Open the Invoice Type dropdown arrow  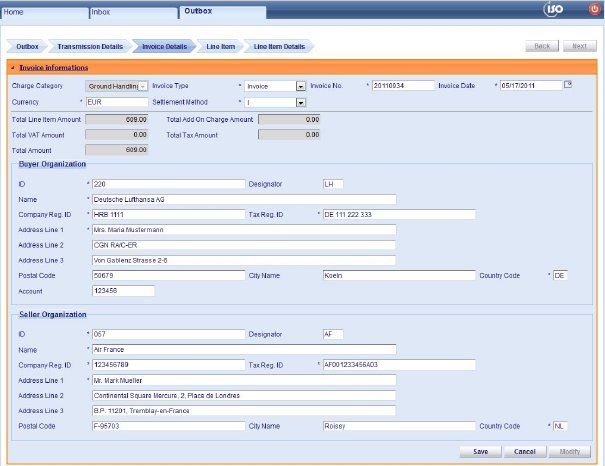pyautogui.click(x=301, y=86)
